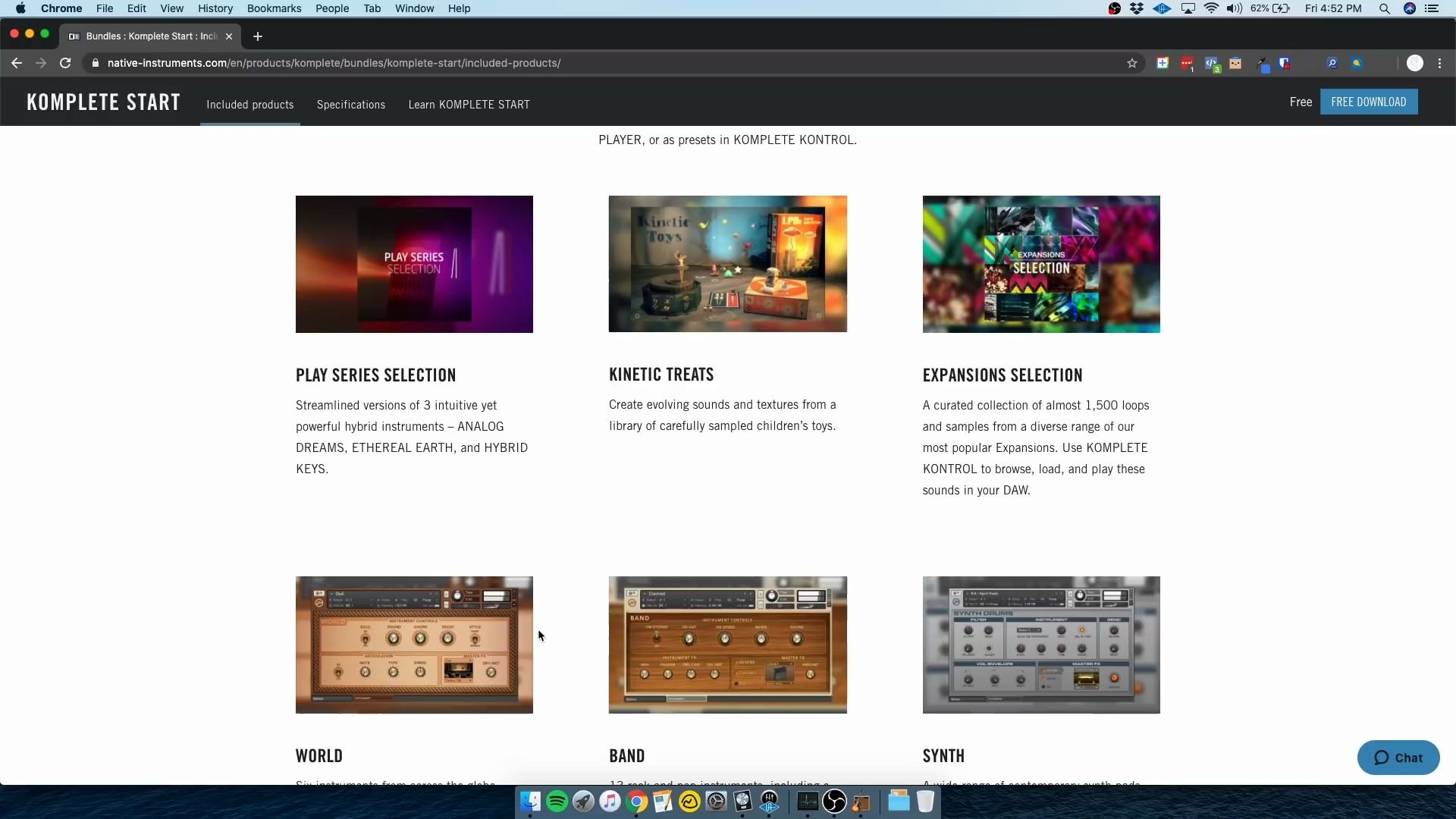1456x819 pixels.
Task: Click the blue shield extension icon
Action: [x=1285, y=63]
